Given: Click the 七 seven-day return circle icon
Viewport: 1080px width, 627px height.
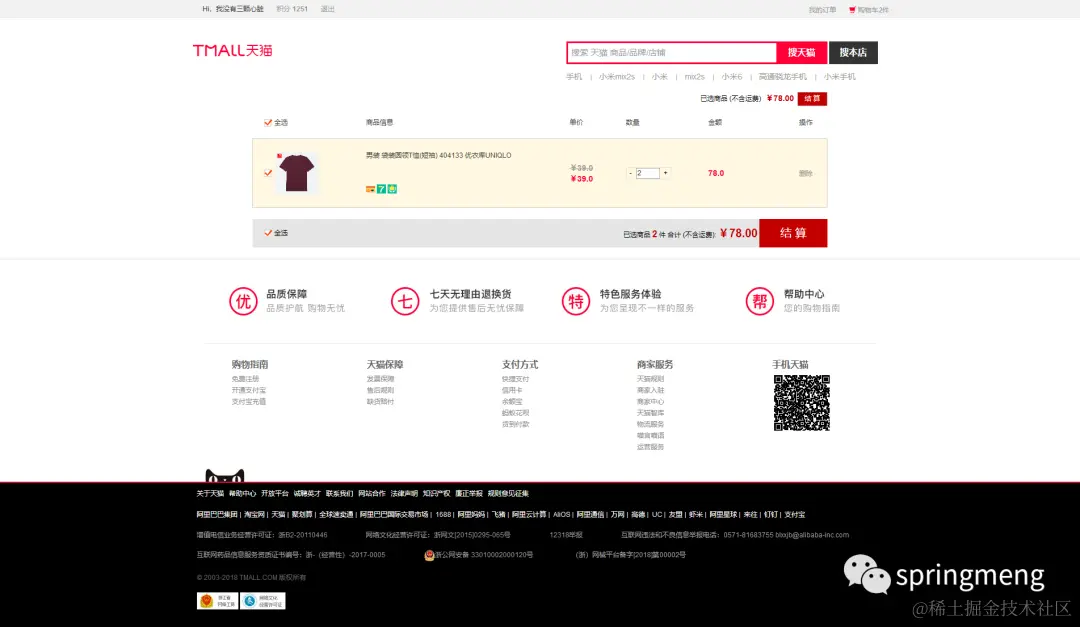Looking at the screenshot, I should 405,301.
